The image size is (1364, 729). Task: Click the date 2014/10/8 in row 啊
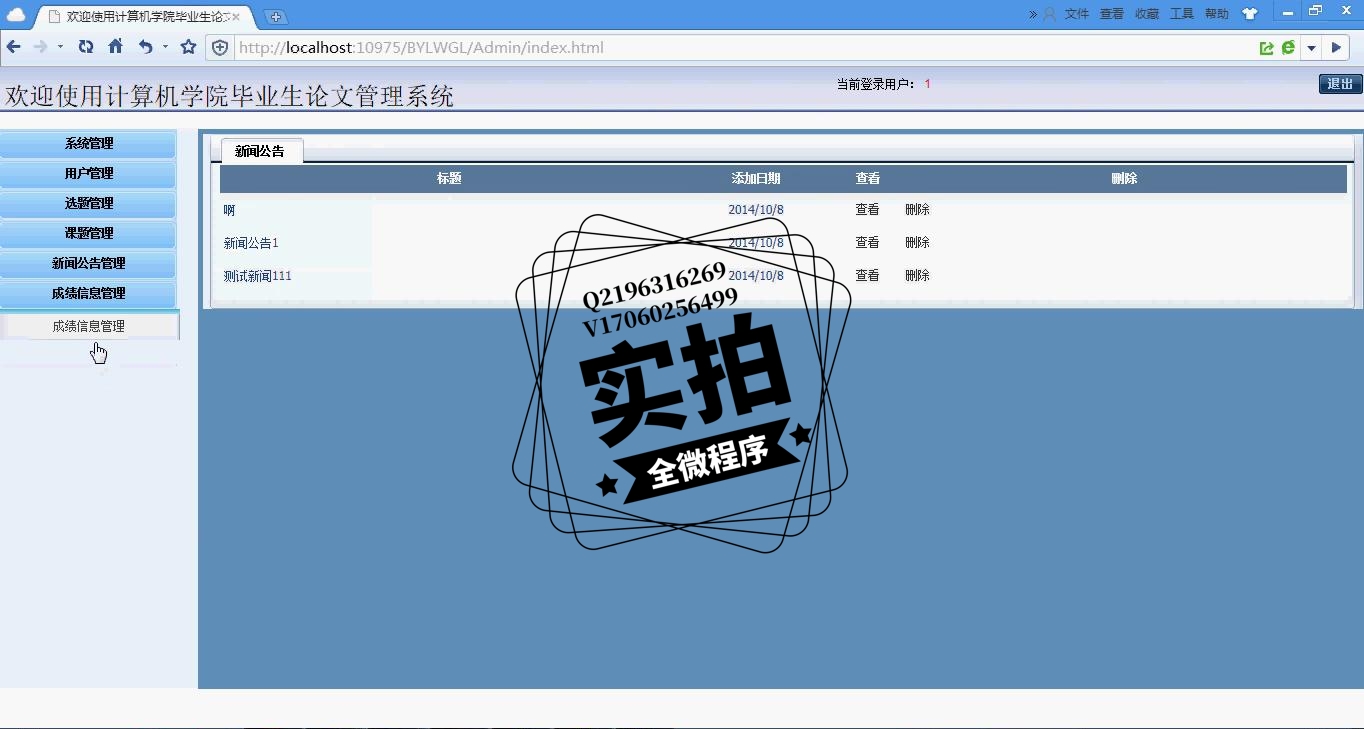point(756,210)
